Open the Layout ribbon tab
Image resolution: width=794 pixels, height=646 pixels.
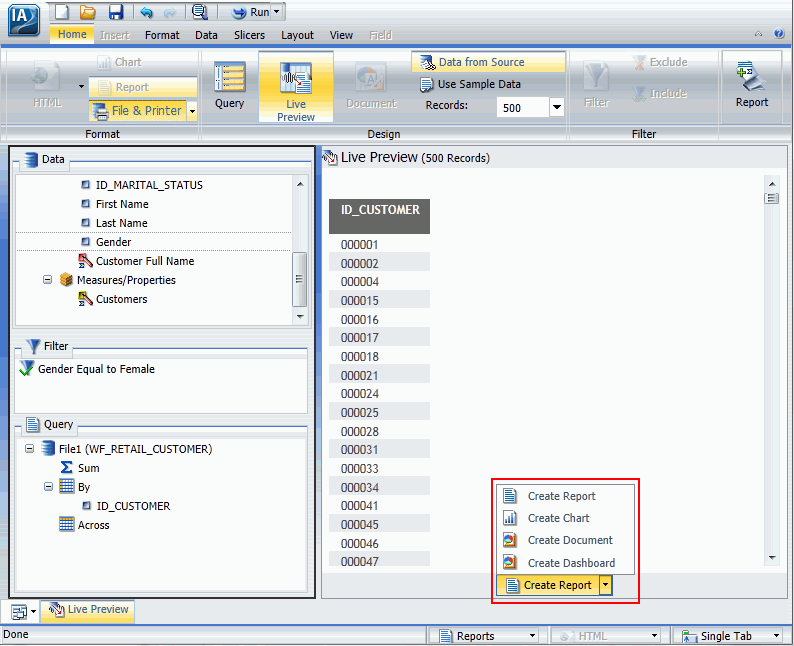click(297, 35)
